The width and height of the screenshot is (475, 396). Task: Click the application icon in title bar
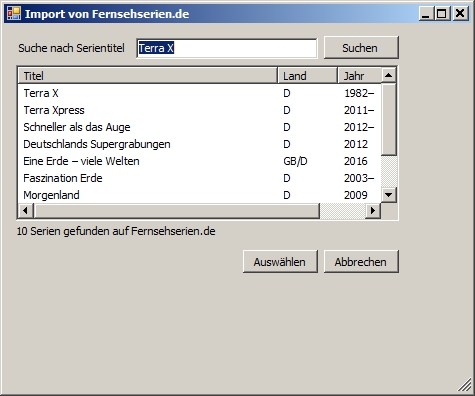pos(14,14)
